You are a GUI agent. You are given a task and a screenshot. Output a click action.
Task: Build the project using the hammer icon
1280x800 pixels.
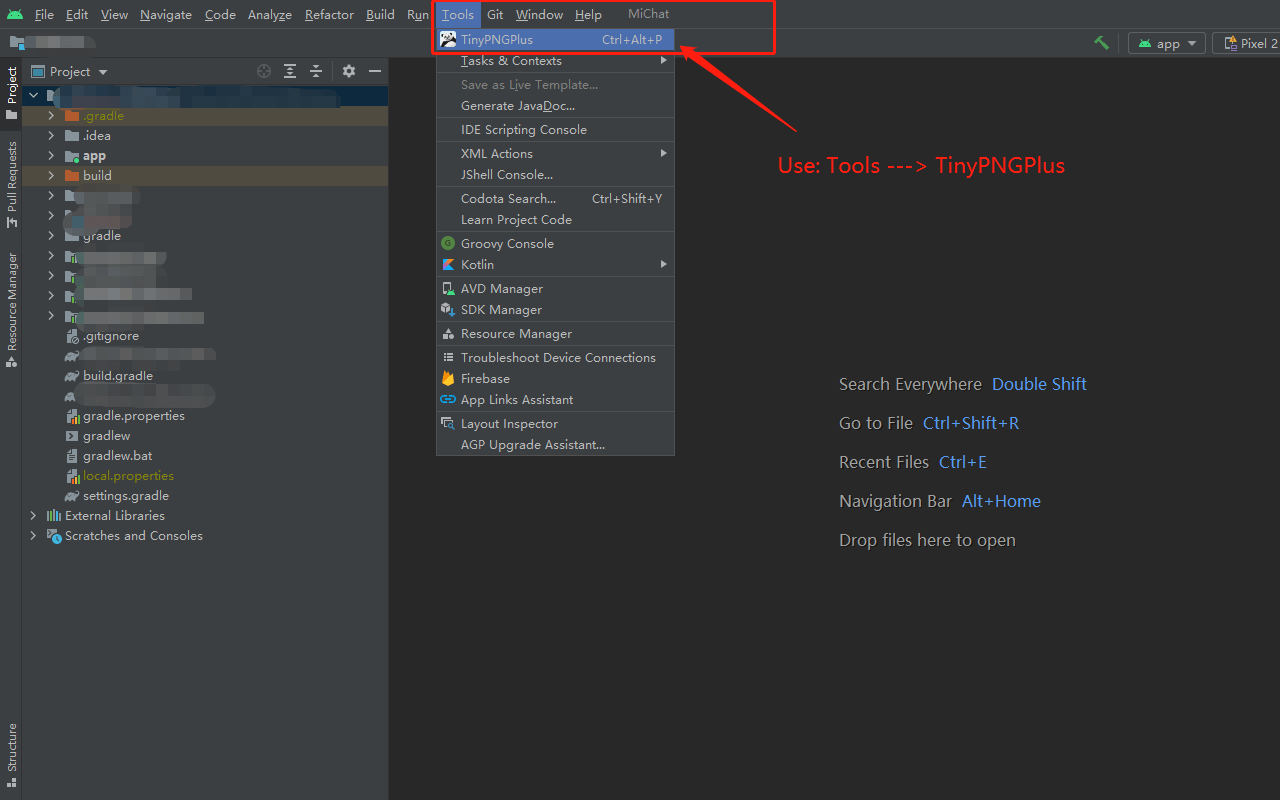(1100, 43)
